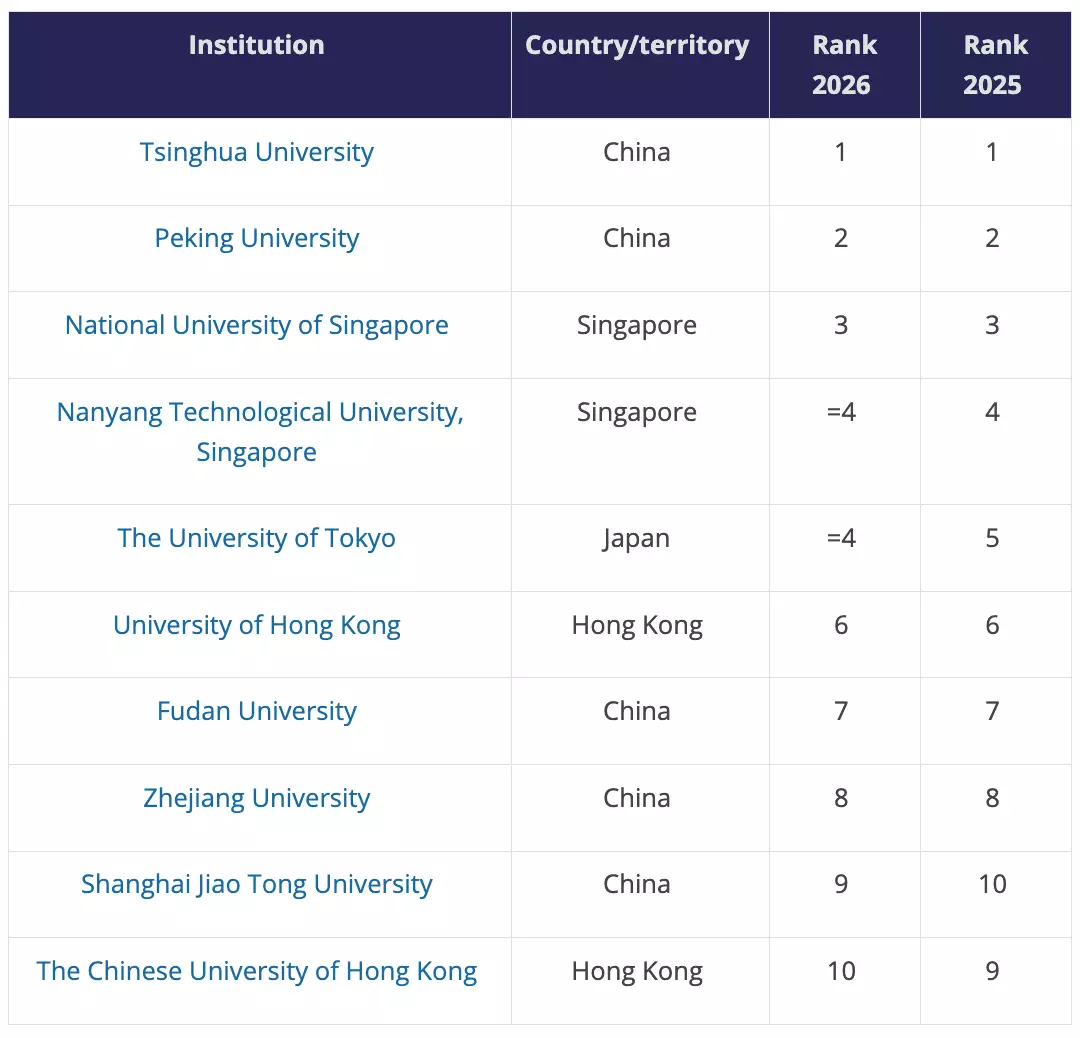Click the University of Tokyo's =4 rank
This screenshot has height=1038, width=1080.
(841, 538)
